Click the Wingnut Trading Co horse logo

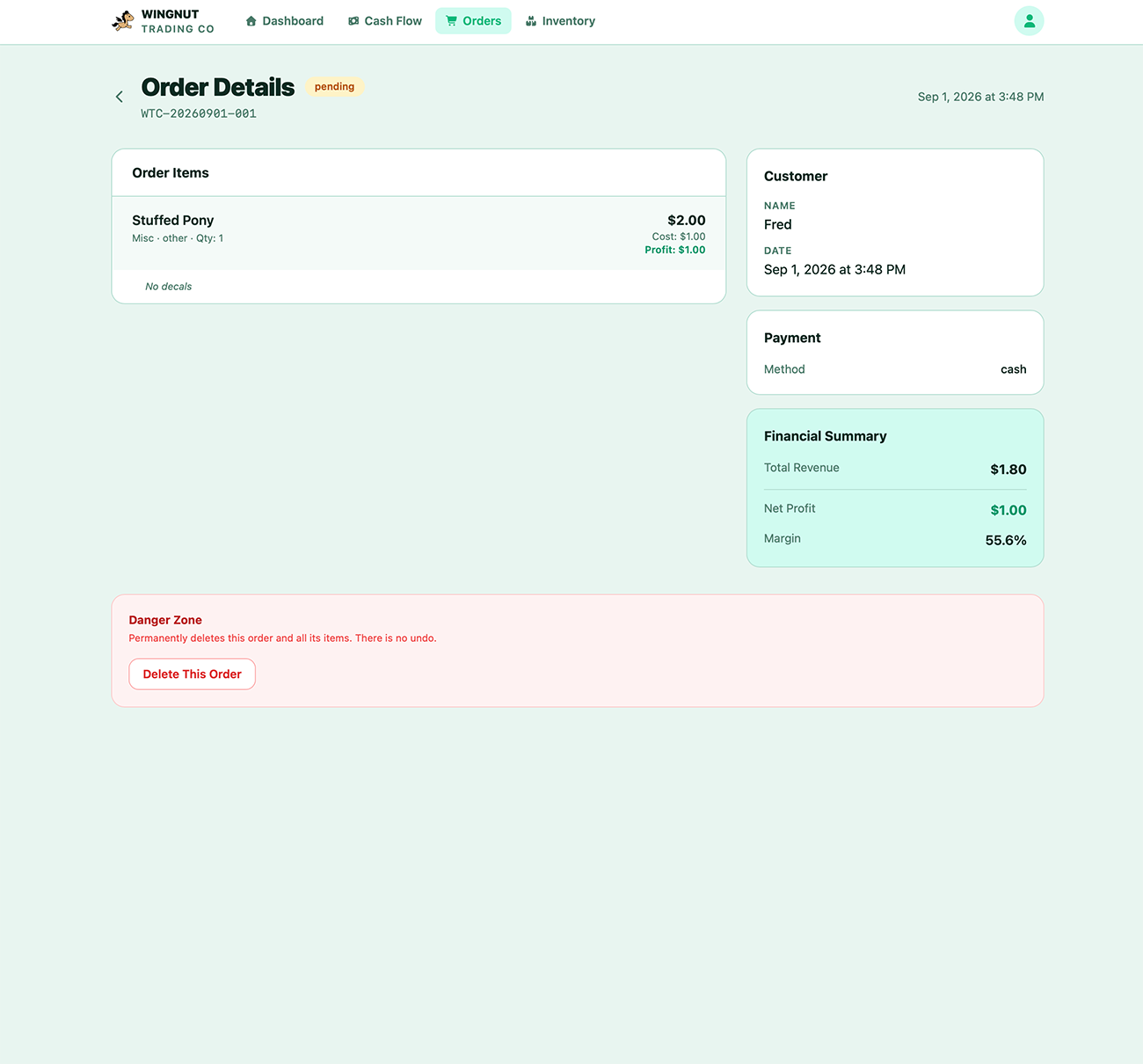(123, 20)
